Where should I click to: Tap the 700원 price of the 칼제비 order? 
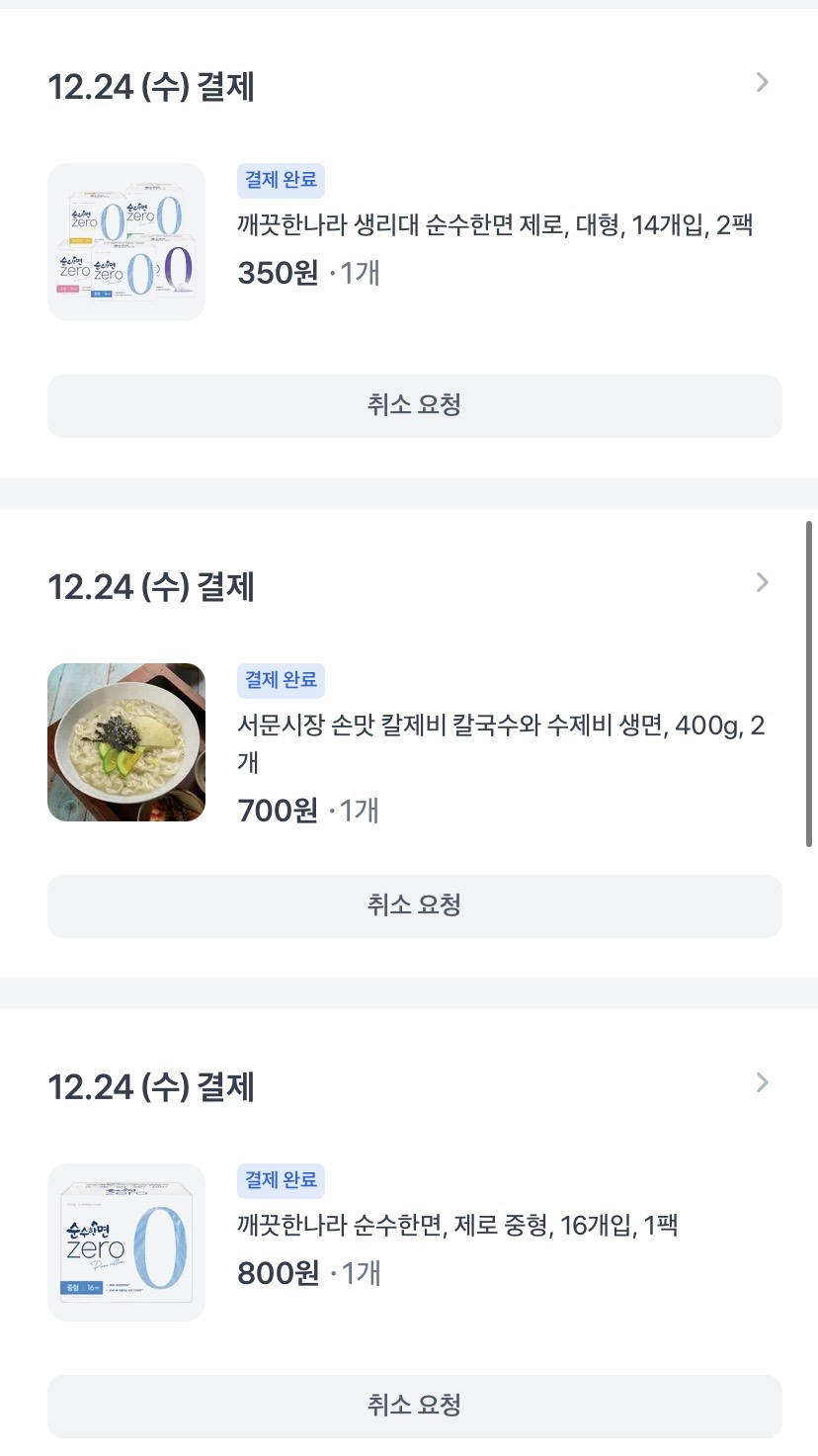tap(278, 812)
